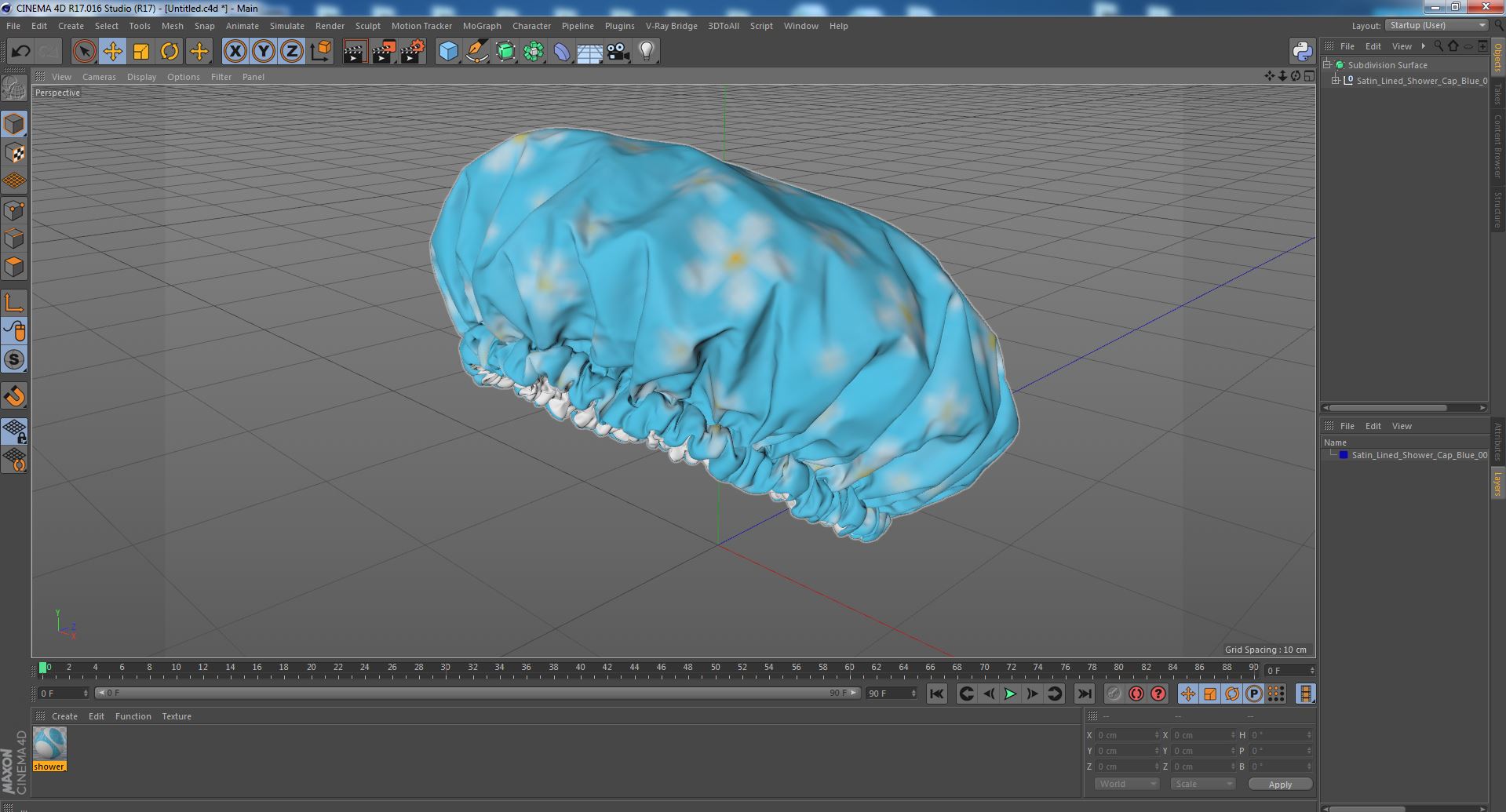Screen dimensions: 1506x812
Task: Click Render to Picture Viewer icon
Action: tap(384, 52)
